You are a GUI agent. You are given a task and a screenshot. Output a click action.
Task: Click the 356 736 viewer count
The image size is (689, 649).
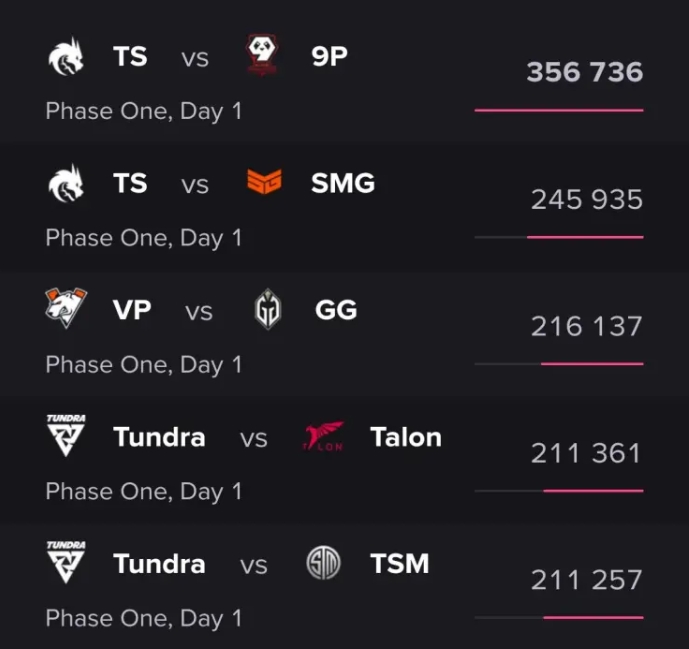point(584,73)
